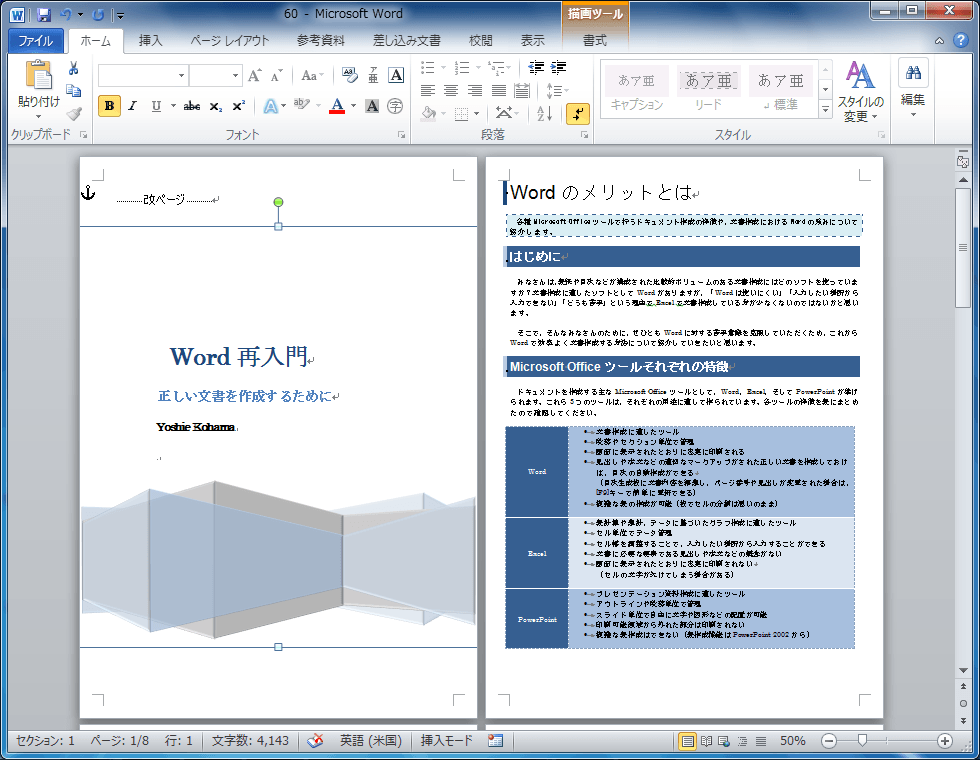The image size is (980, 760).
Task: Click Clear Formatting eraser icon
Action: 350,76
